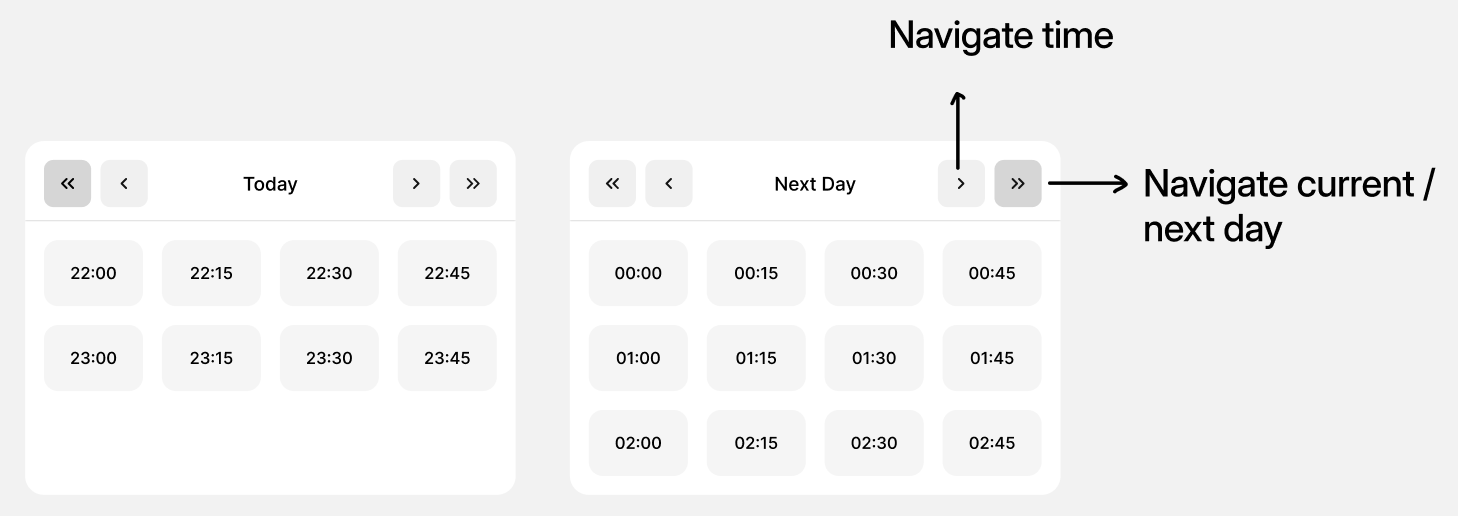Click double-right chevron in Today panel

pyautogui.click(x=473, y=184)
